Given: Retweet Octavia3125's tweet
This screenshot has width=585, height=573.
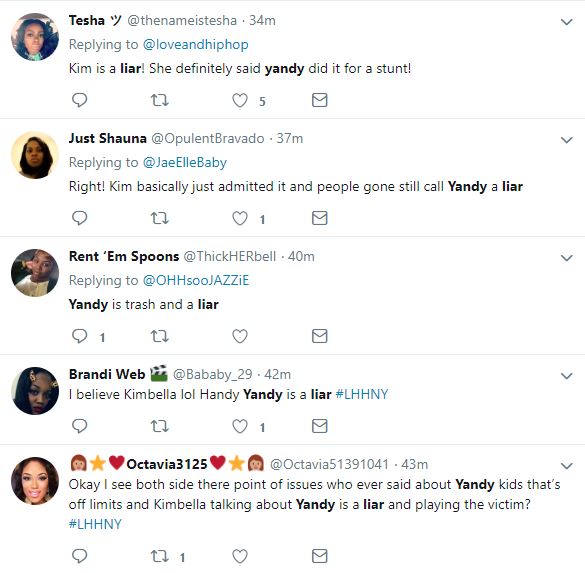Looking at the screenshot, I should pyautogui.click(x=160, y=556).
